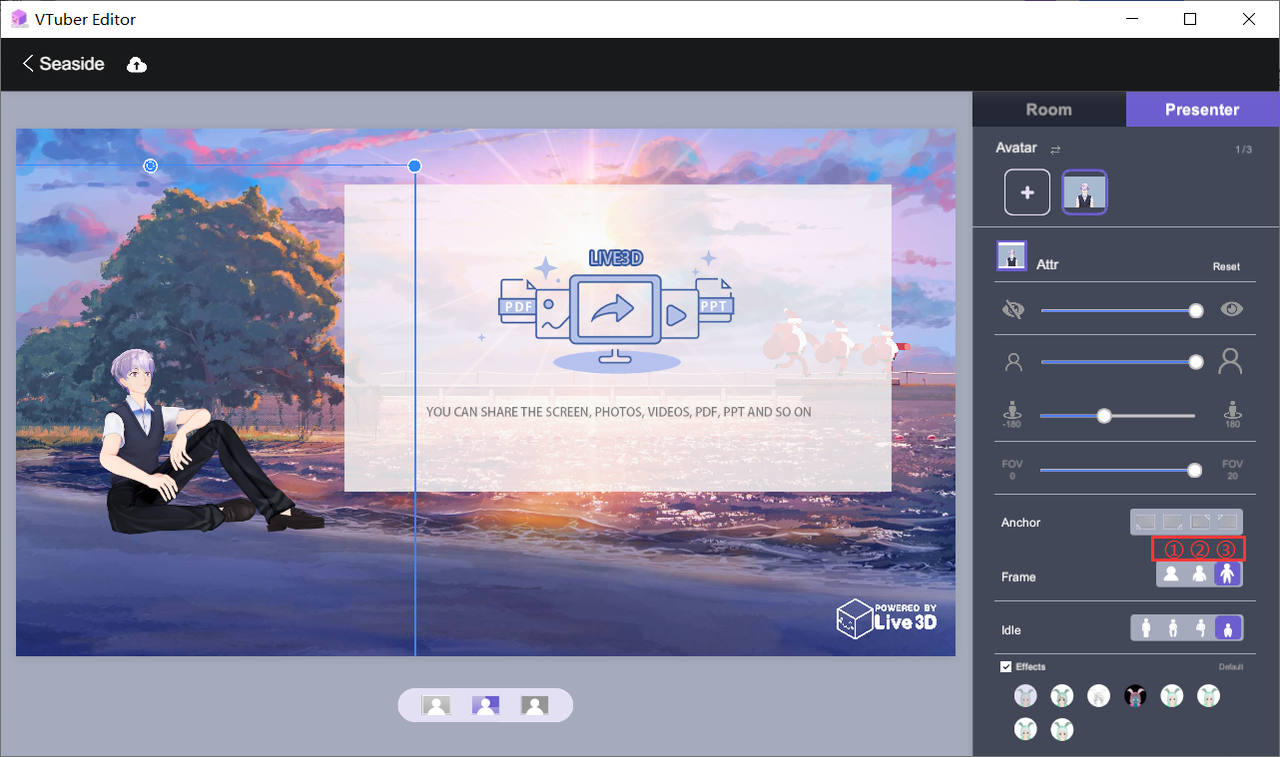The image size is (1280, 757).
Task: Open the Presenter tab
Action: [x=1203, y=109]
